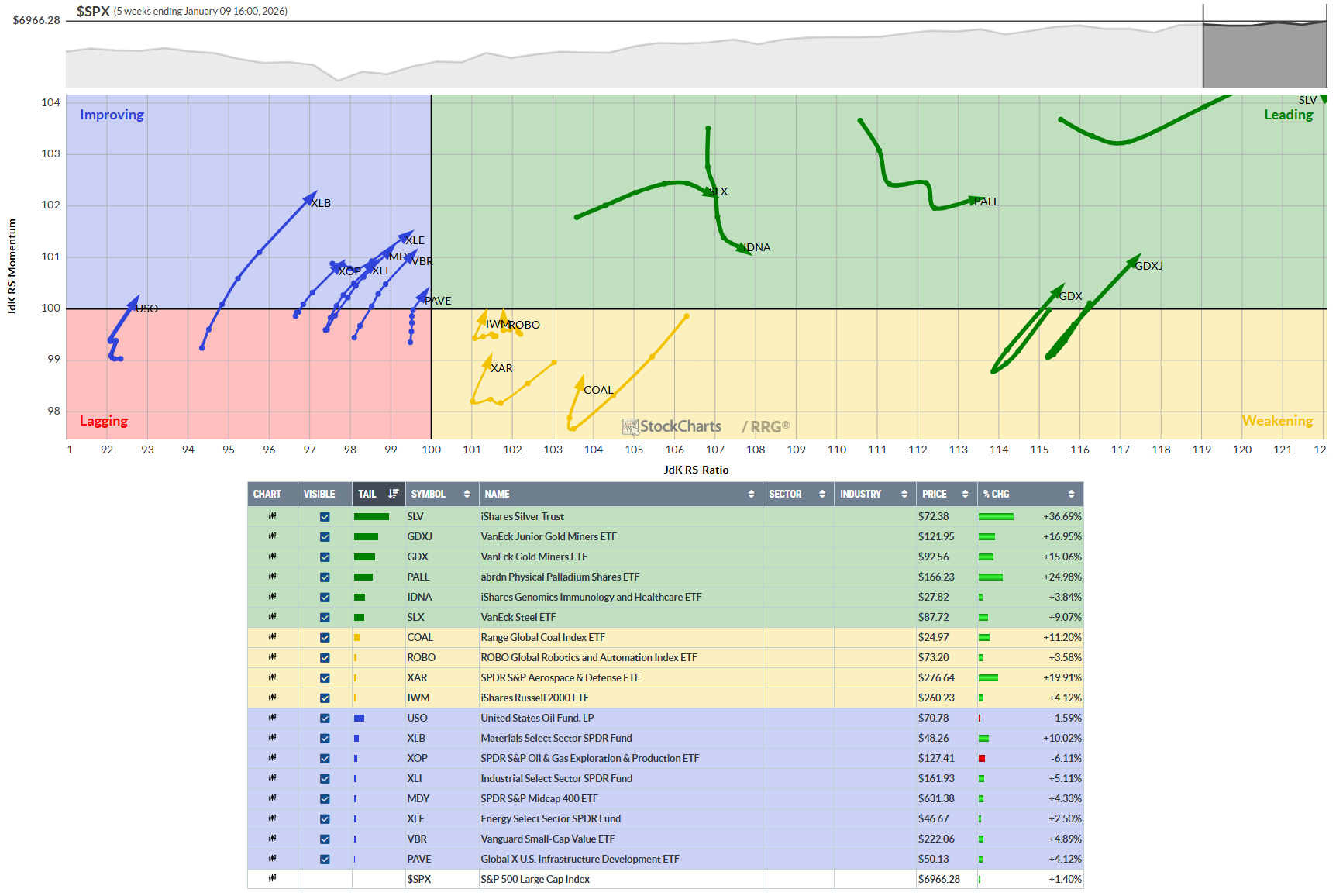Click the sort icon in TAIL column header
The height and width of the screenshot is (896, 1336).
coord(393,494)
